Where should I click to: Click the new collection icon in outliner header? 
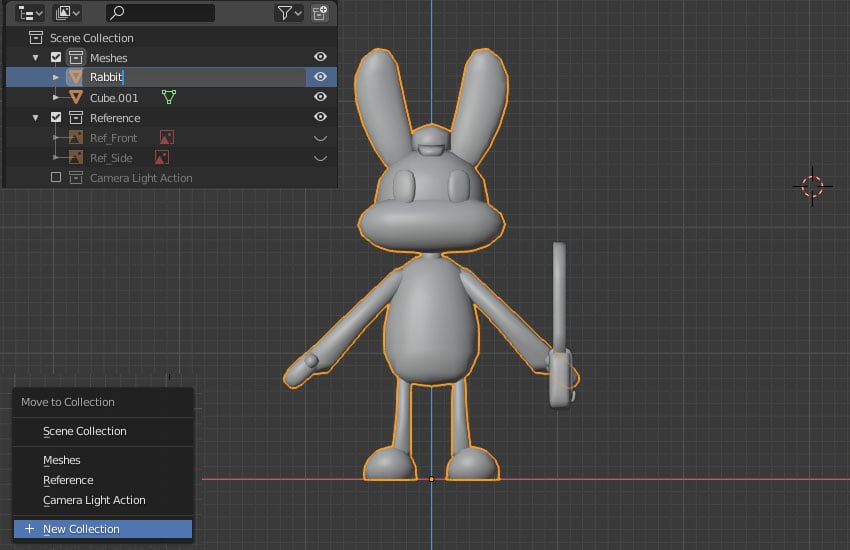pyautogui.click(x=319, y=13)
